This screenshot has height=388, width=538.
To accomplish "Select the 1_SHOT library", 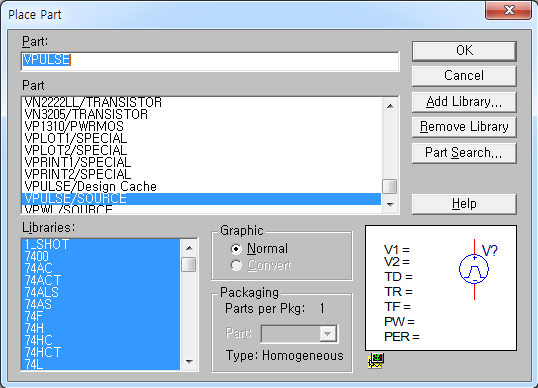I will pos(101,245).
